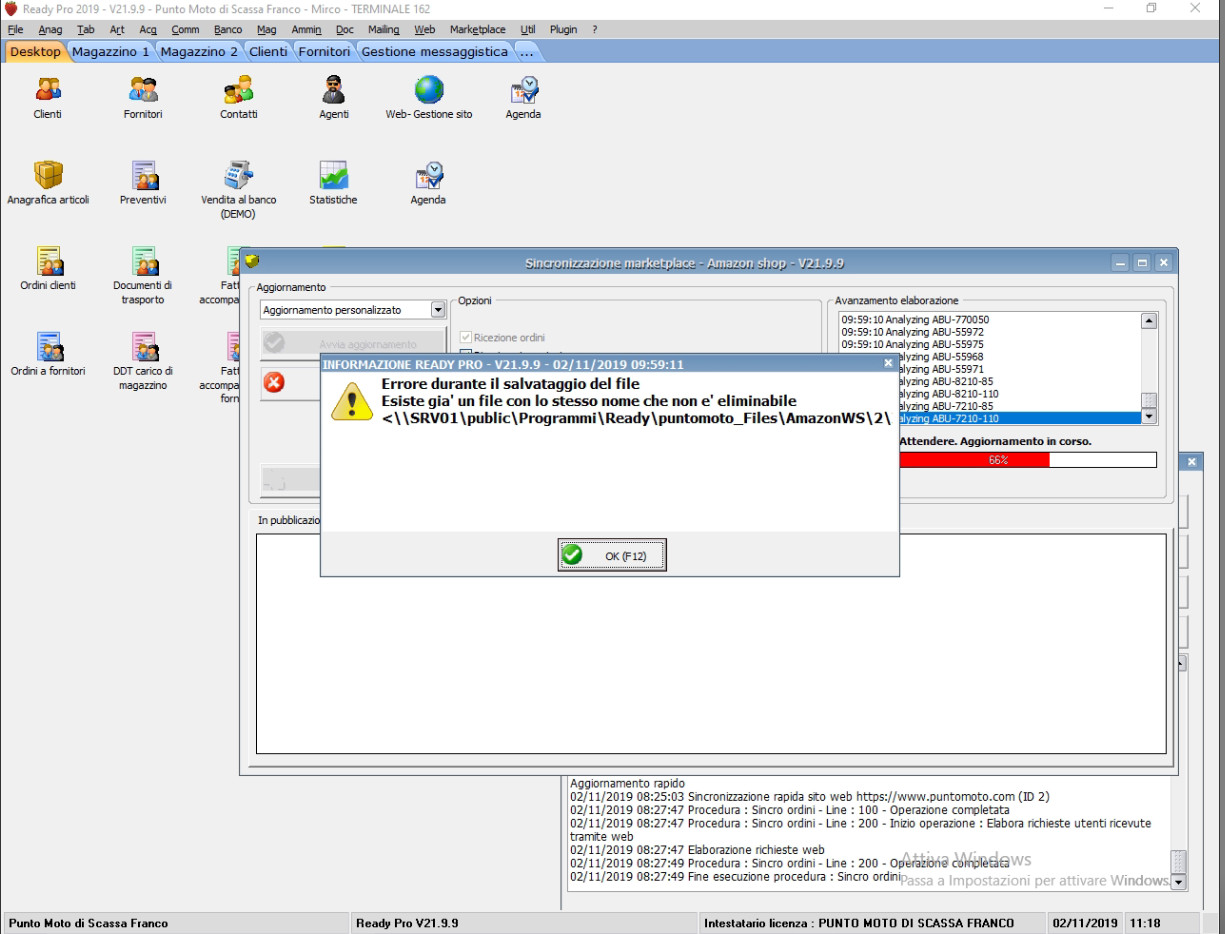The image size is (1225, 934).
Task: Open the Mag menu
Action: (266, 30)
